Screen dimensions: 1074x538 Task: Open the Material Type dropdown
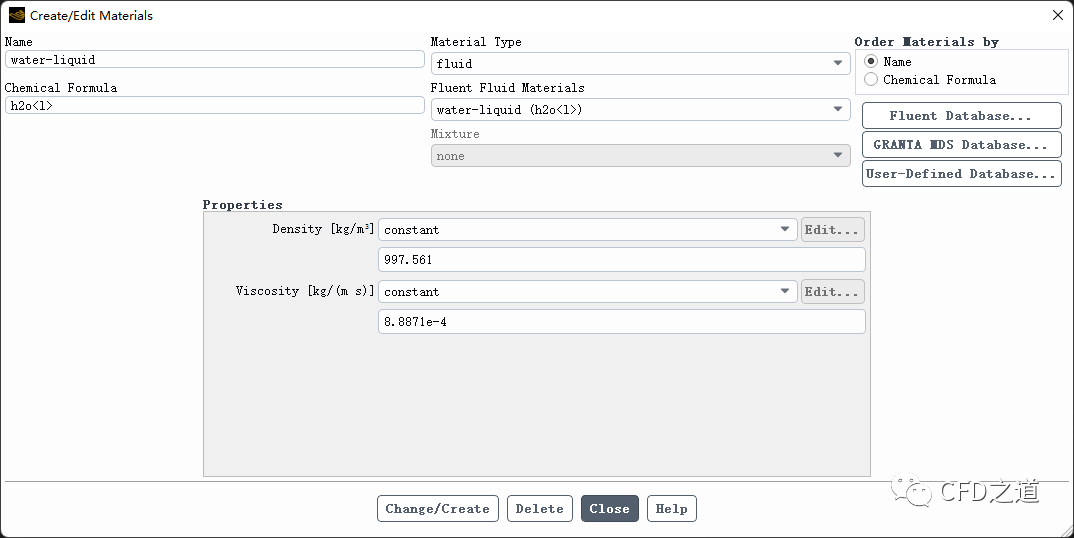pyautogui.click(x=640, y=64)
